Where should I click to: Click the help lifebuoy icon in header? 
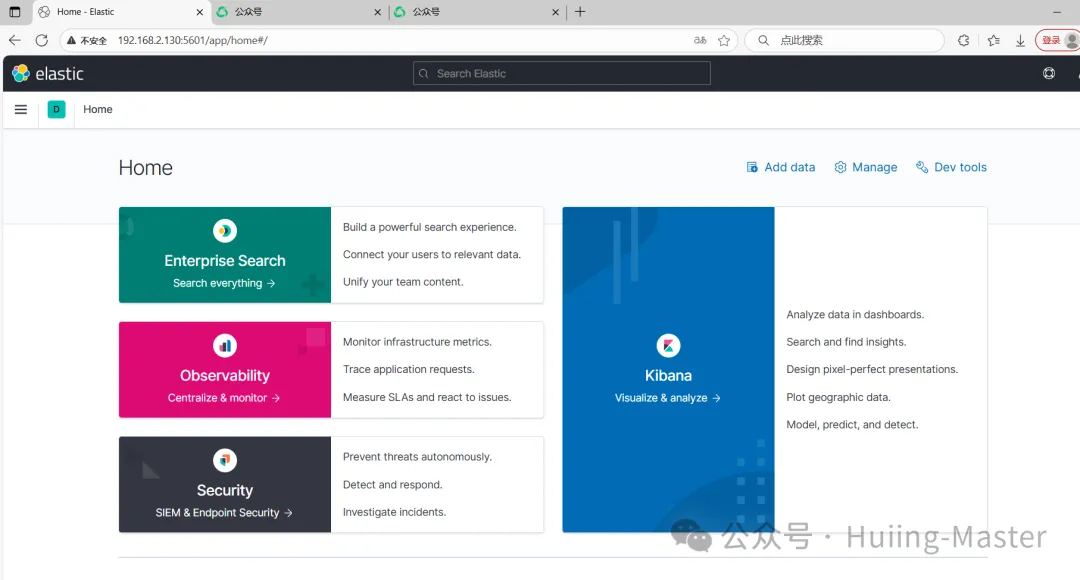coord(1048,74)
